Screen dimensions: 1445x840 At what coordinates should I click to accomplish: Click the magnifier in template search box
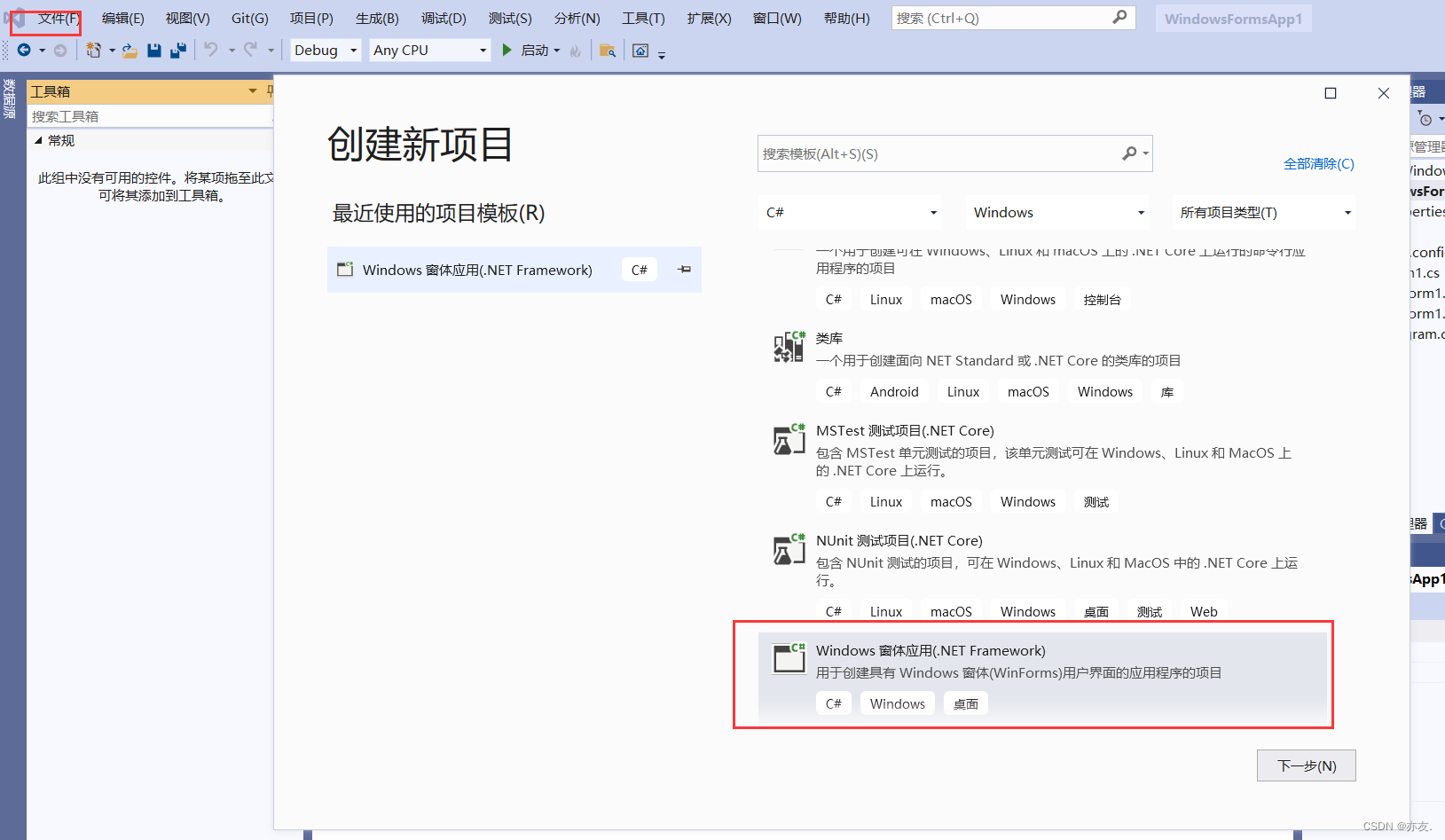[x=1129, y=153]
